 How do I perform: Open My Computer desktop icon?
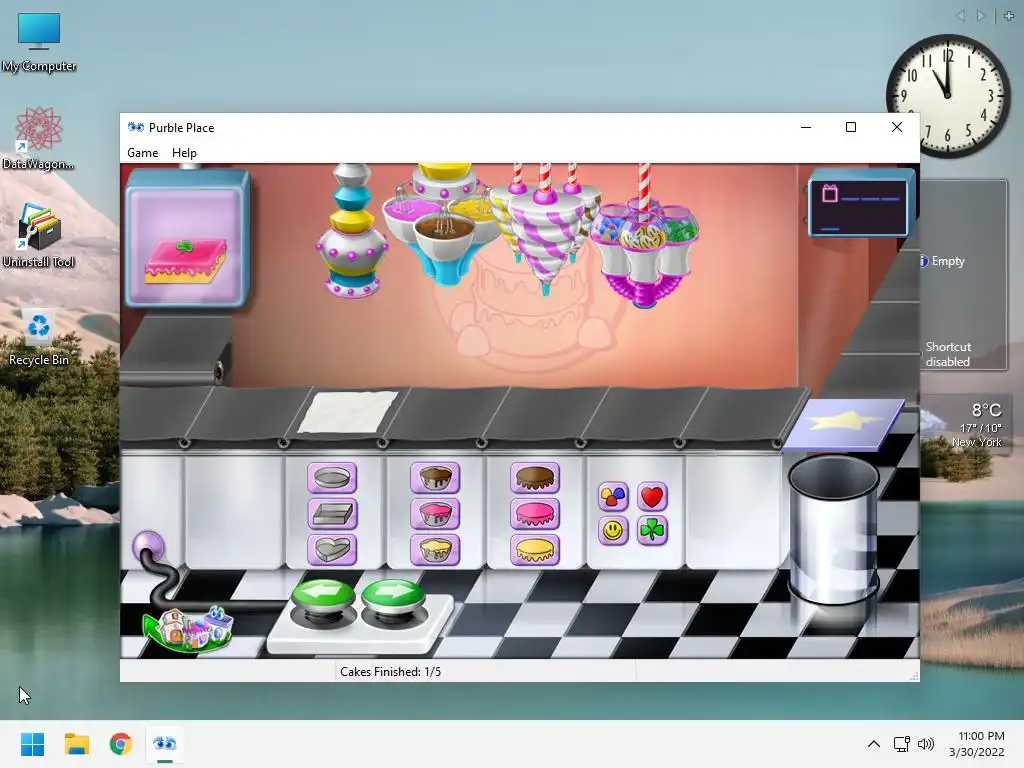click(39, 43)
